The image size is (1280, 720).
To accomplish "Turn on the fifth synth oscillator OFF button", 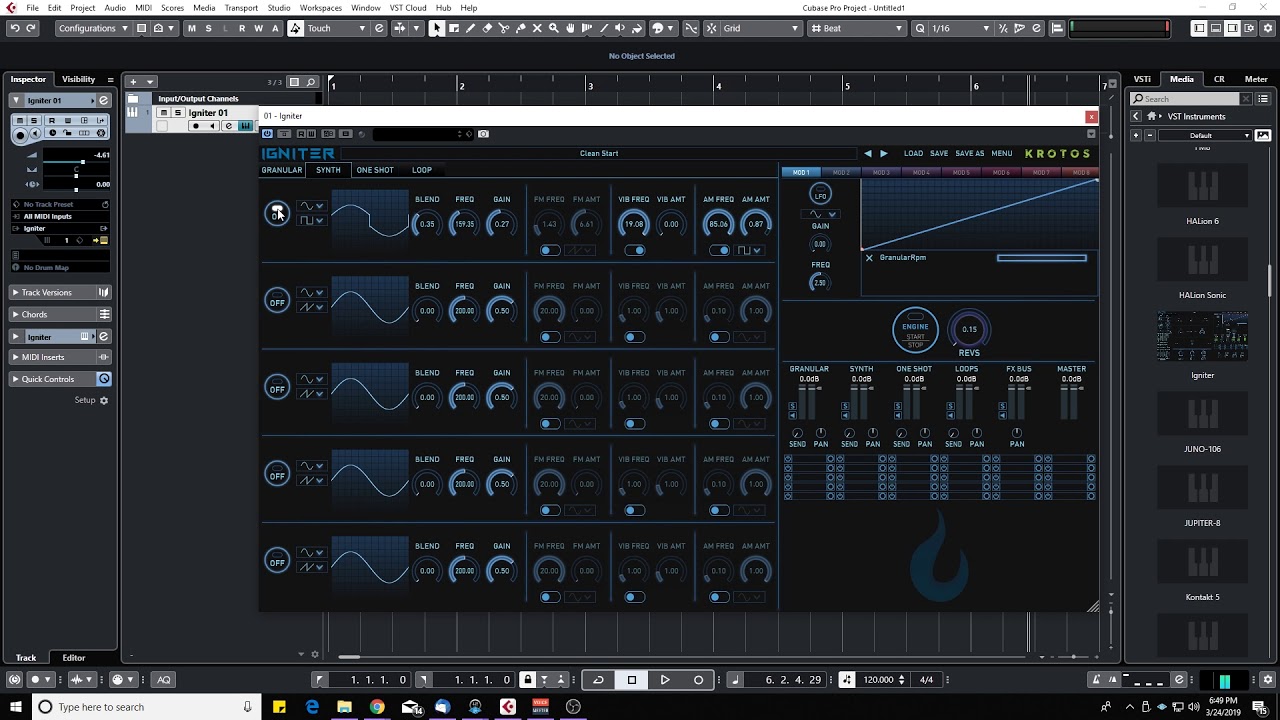I will coord(277,562).
